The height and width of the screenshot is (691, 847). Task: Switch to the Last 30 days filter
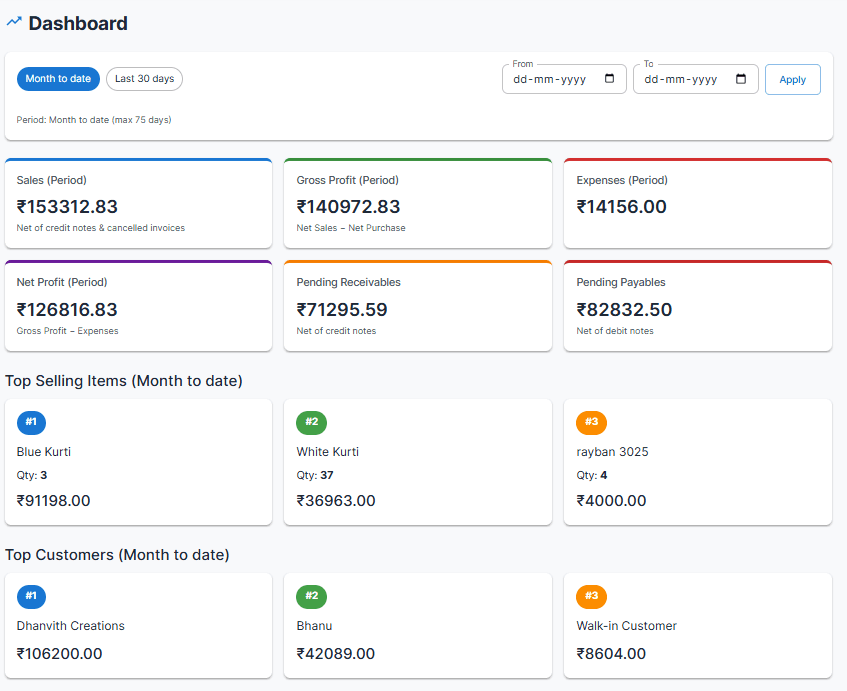(143, 78)
